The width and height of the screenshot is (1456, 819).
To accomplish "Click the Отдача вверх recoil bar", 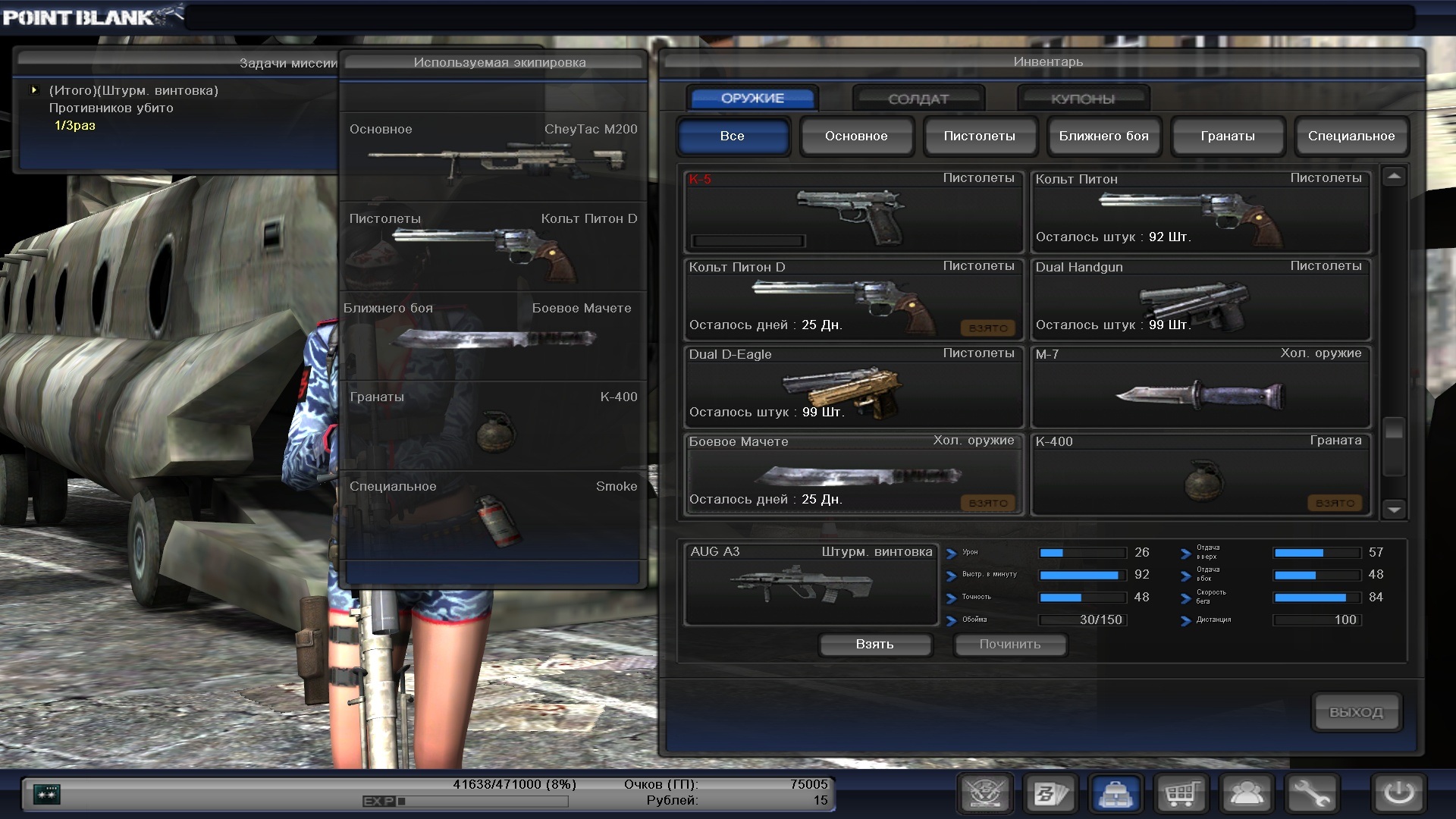I will pos(1317,553).
